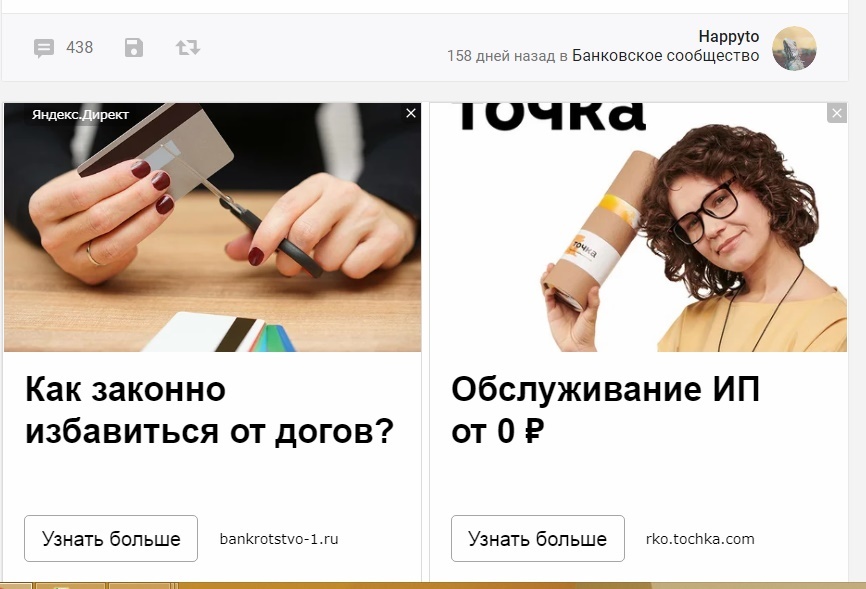Open the Happyto author profile

pyautogui.click(x=728, y=36)
